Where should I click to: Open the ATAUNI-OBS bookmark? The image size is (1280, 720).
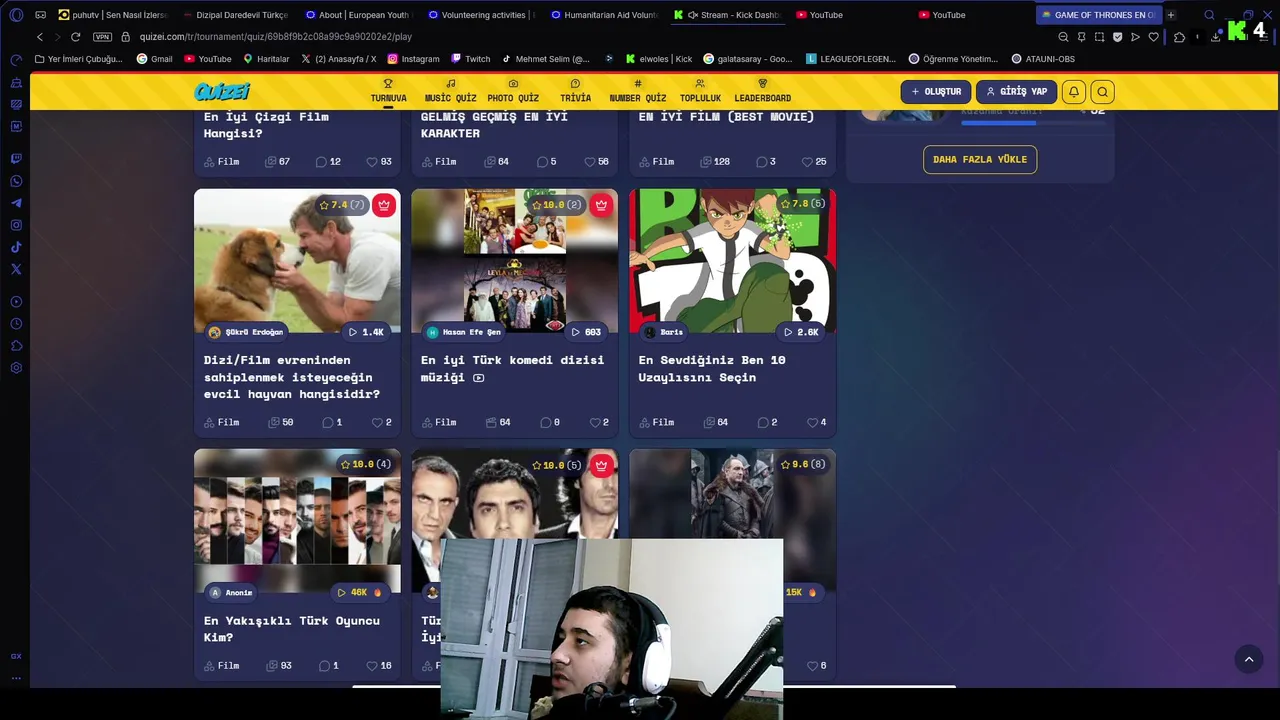coord(1043,59)
